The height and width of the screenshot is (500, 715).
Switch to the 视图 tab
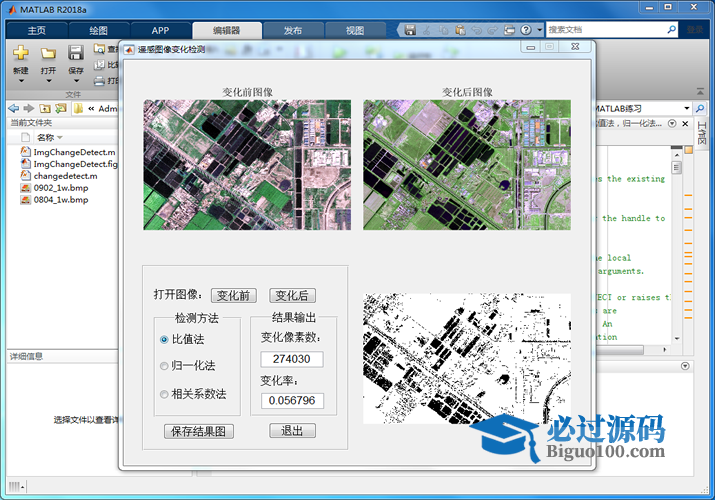(x=355, y=31)
